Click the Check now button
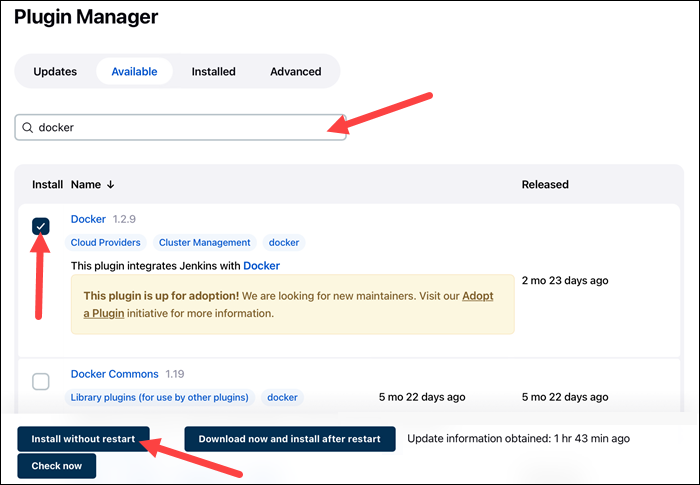The height and width of the screenshot is (485, 700). coord(57,466)
